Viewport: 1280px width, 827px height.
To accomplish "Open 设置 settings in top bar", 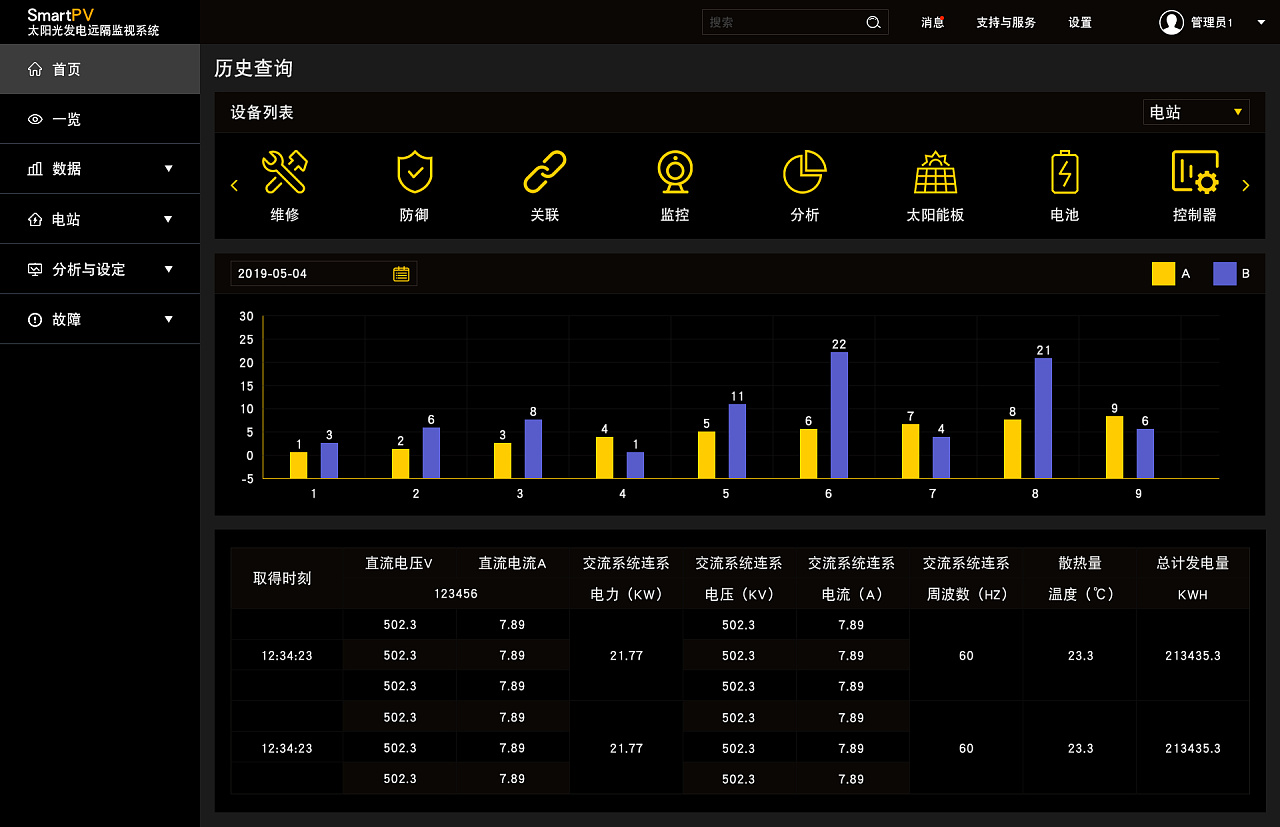I will click(1080, 22).
